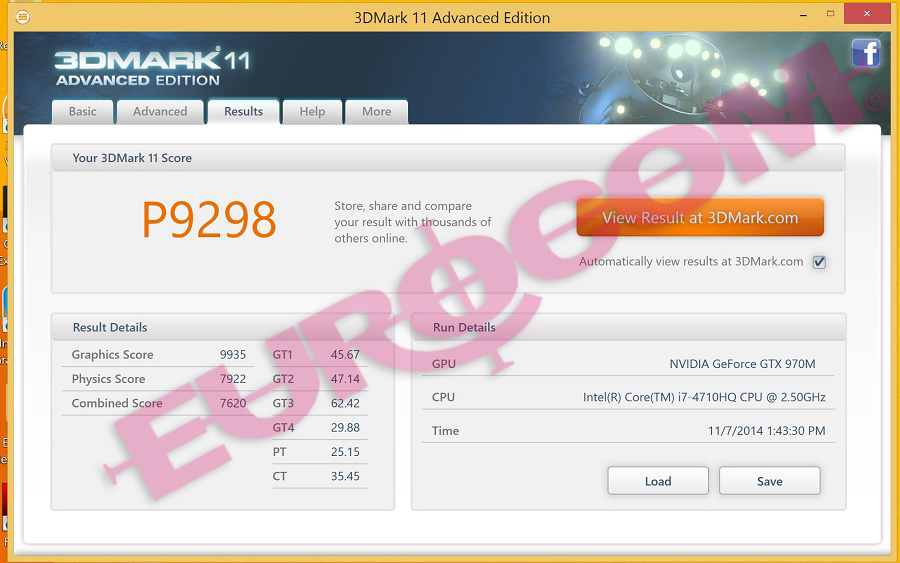Open the Advanced tab
Screen dimensions: 900x563
click(x=160, y=112)
